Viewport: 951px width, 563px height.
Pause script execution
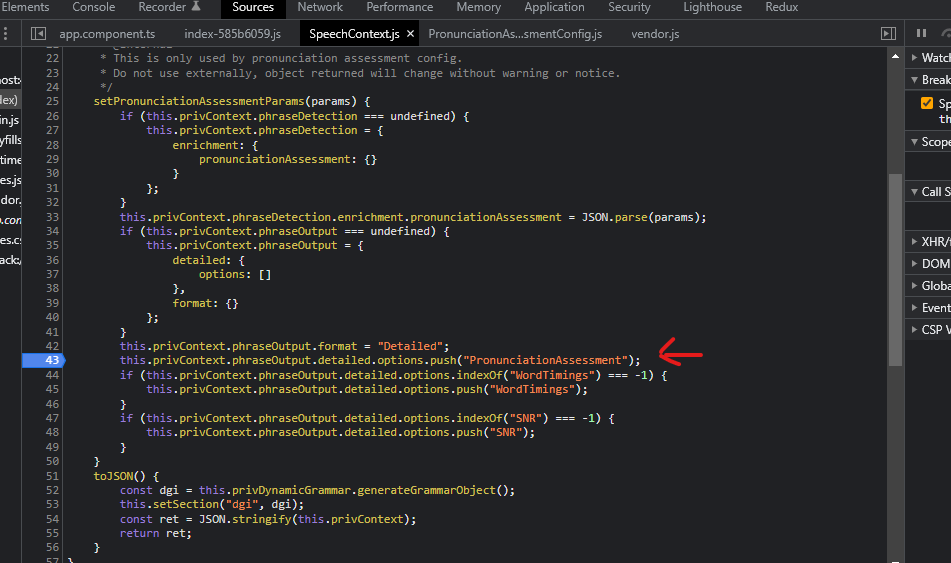921,33
